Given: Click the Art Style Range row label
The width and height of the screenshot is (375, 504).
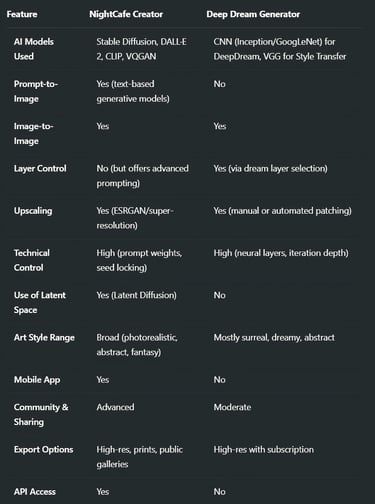Looking at the screenshot, I should click(x=44, y=338).
